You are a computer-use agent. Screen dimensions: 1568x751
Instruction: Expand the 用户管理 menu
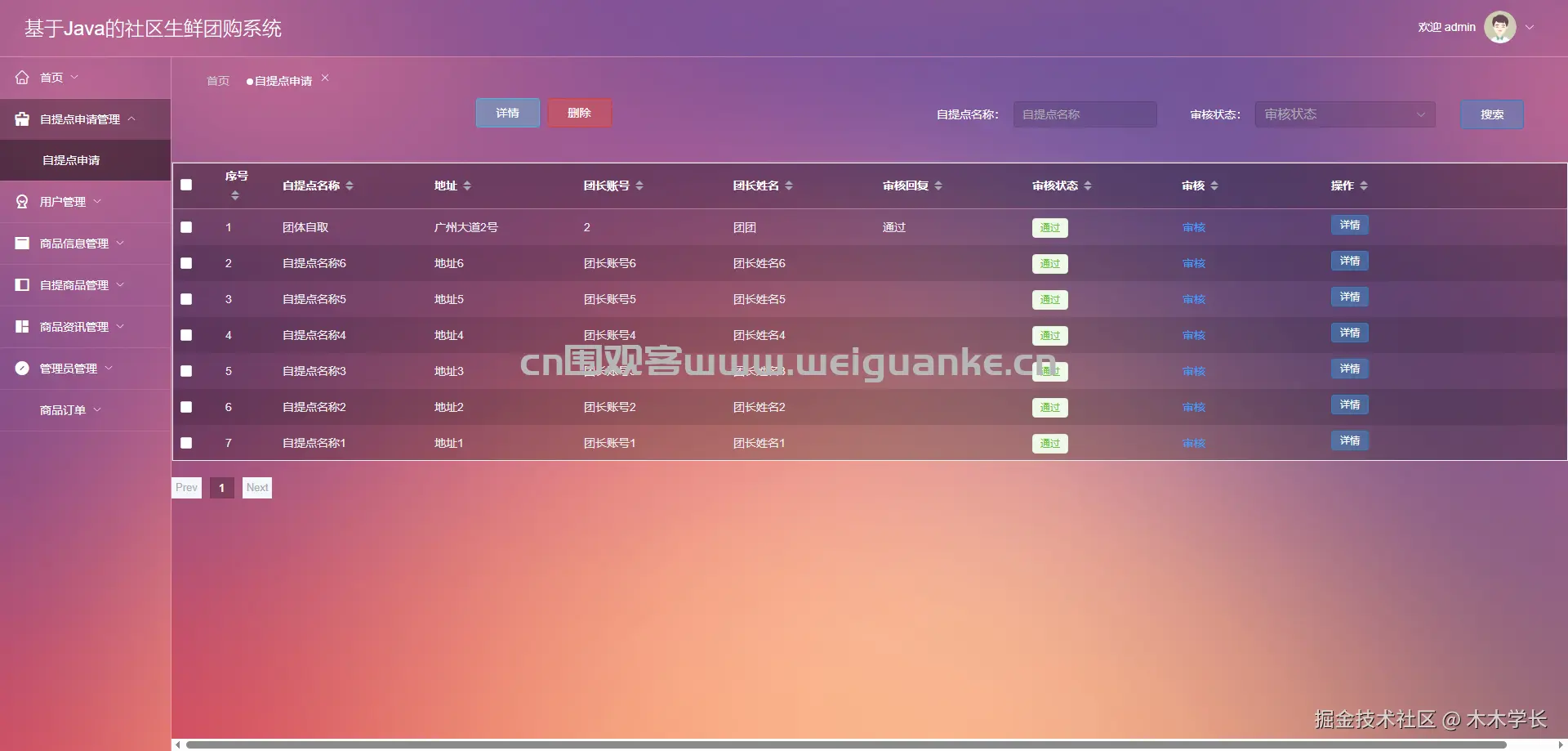(97, 201)
